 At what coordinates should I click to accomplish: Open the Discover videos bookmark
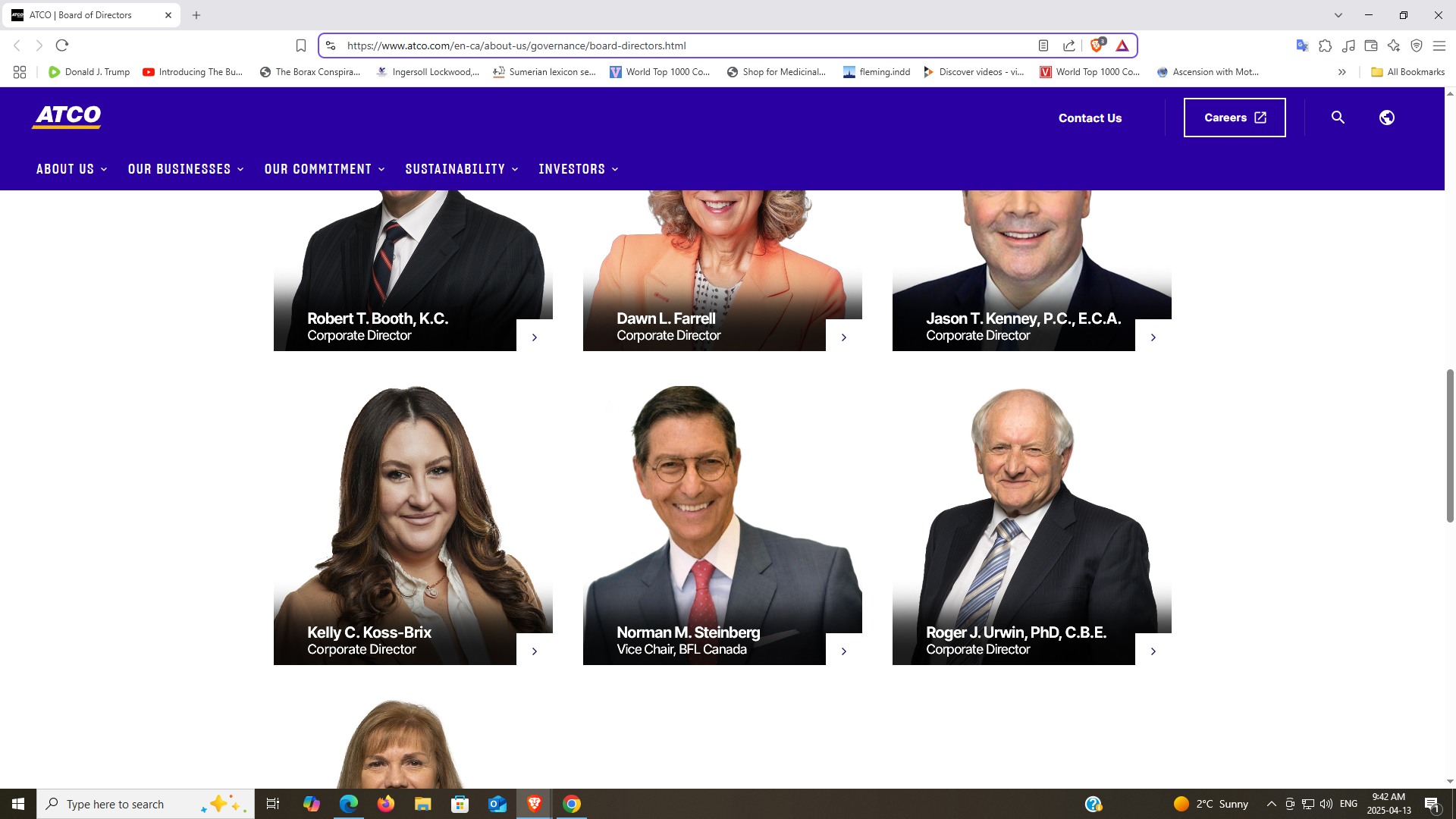point(974,72)
